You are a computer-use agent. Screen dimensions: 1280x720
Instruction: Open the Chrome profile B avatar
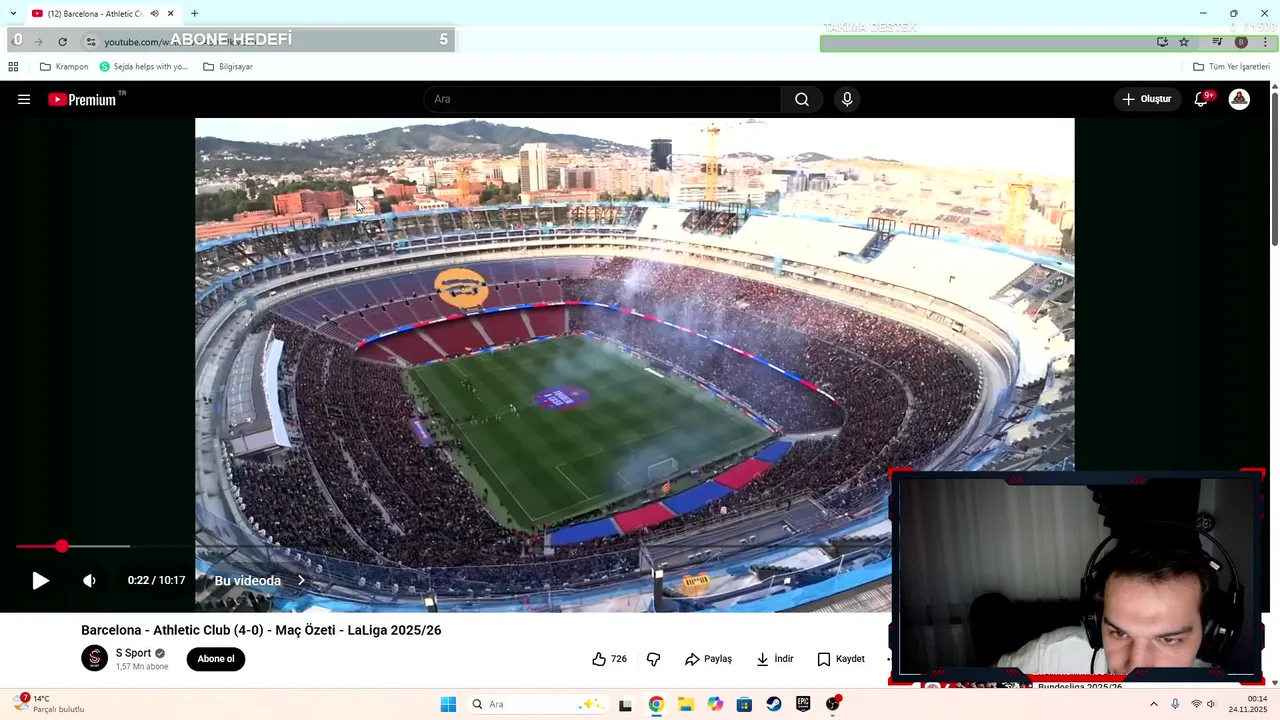[x=1241, y=42]
